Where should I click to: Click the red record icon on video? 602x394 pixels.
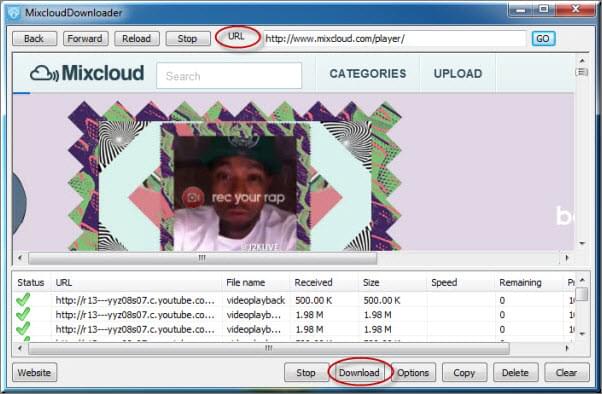click(x=193, y=197)
